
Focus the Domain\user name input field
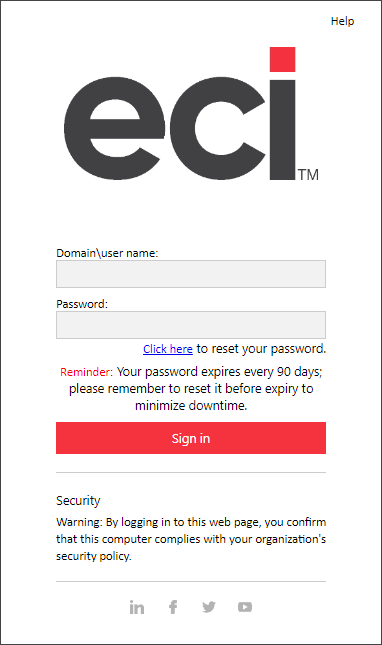pos(191,274)
